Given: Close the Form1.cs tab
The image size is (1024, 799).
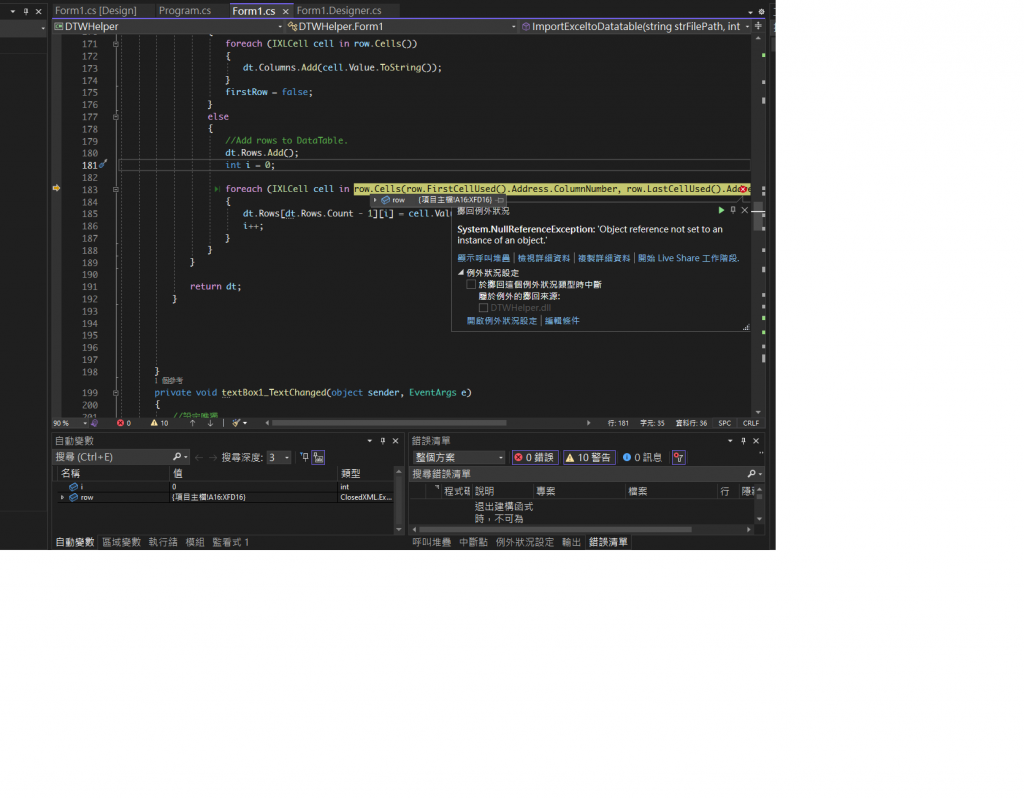Looking at the screenshot, I should click(x=285, y=11).
